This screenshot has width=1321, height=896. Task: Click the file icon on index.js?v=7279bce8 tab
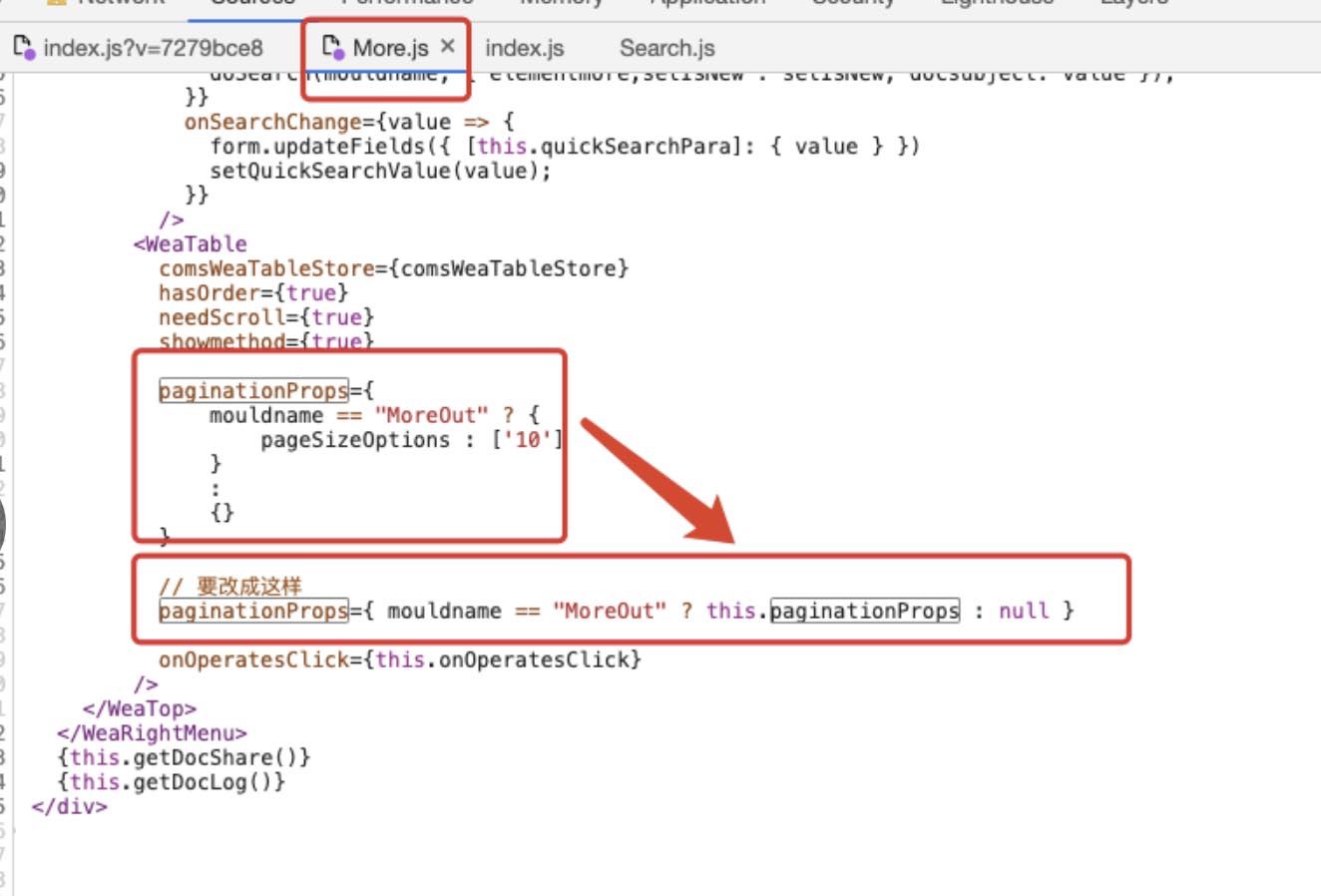coord(24,47)
